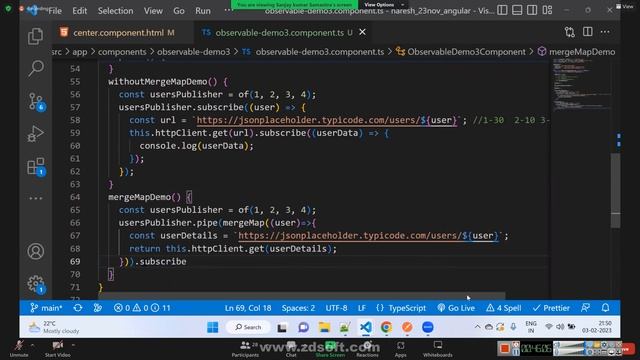This screenshot has height=360, width=640.
Task: Open the Edit menu
Action: coord(80,11)
